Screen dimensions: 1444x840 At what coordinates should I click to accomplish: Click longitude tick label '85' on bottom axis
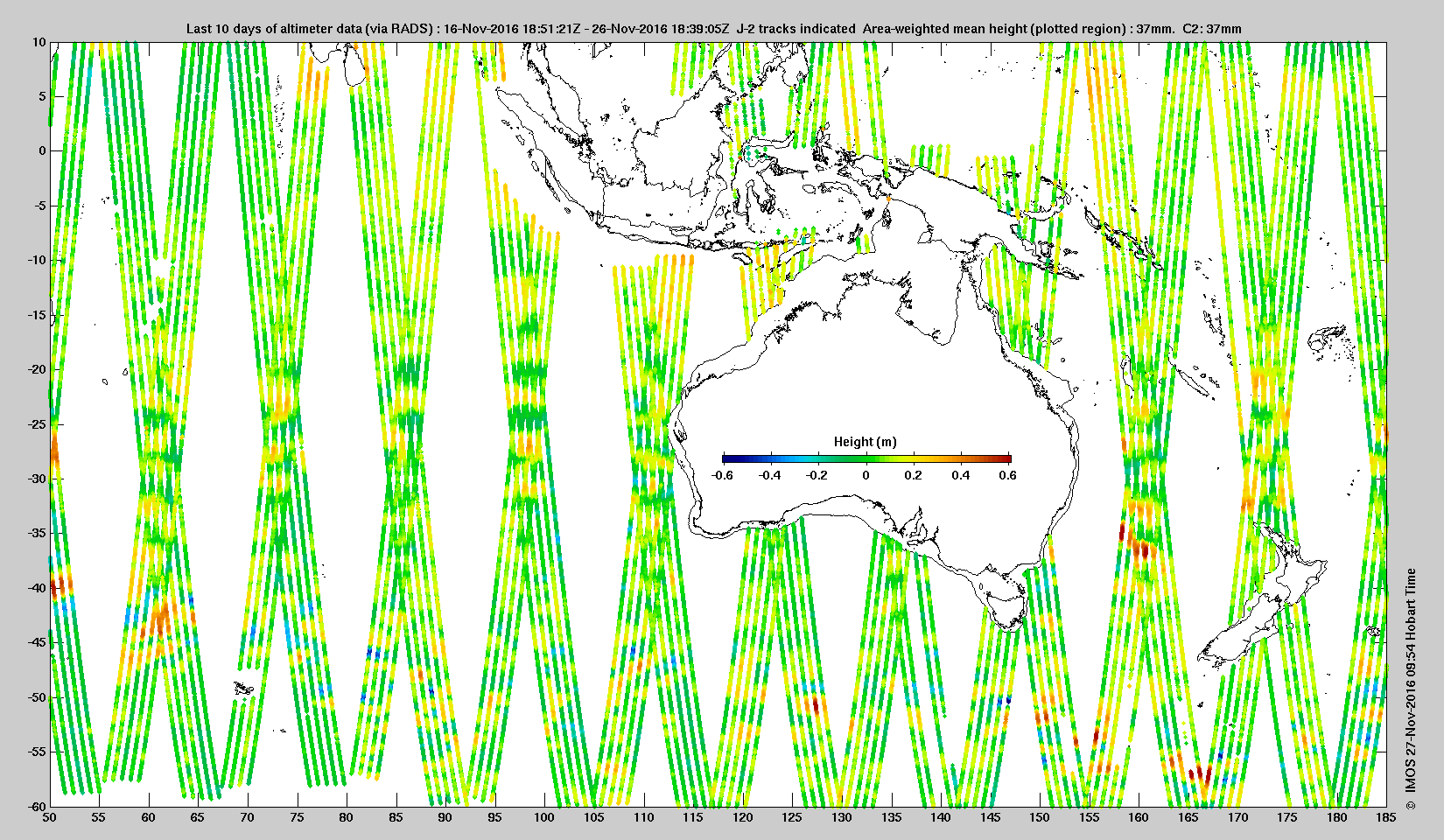pyautogui.click(x=396, y=817)
